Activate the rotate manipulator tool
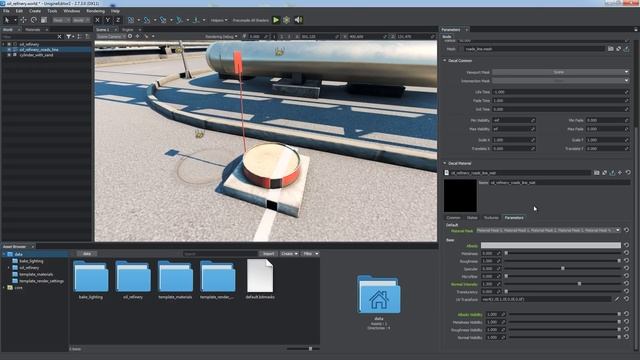640x360 pixels. (33, 20)
